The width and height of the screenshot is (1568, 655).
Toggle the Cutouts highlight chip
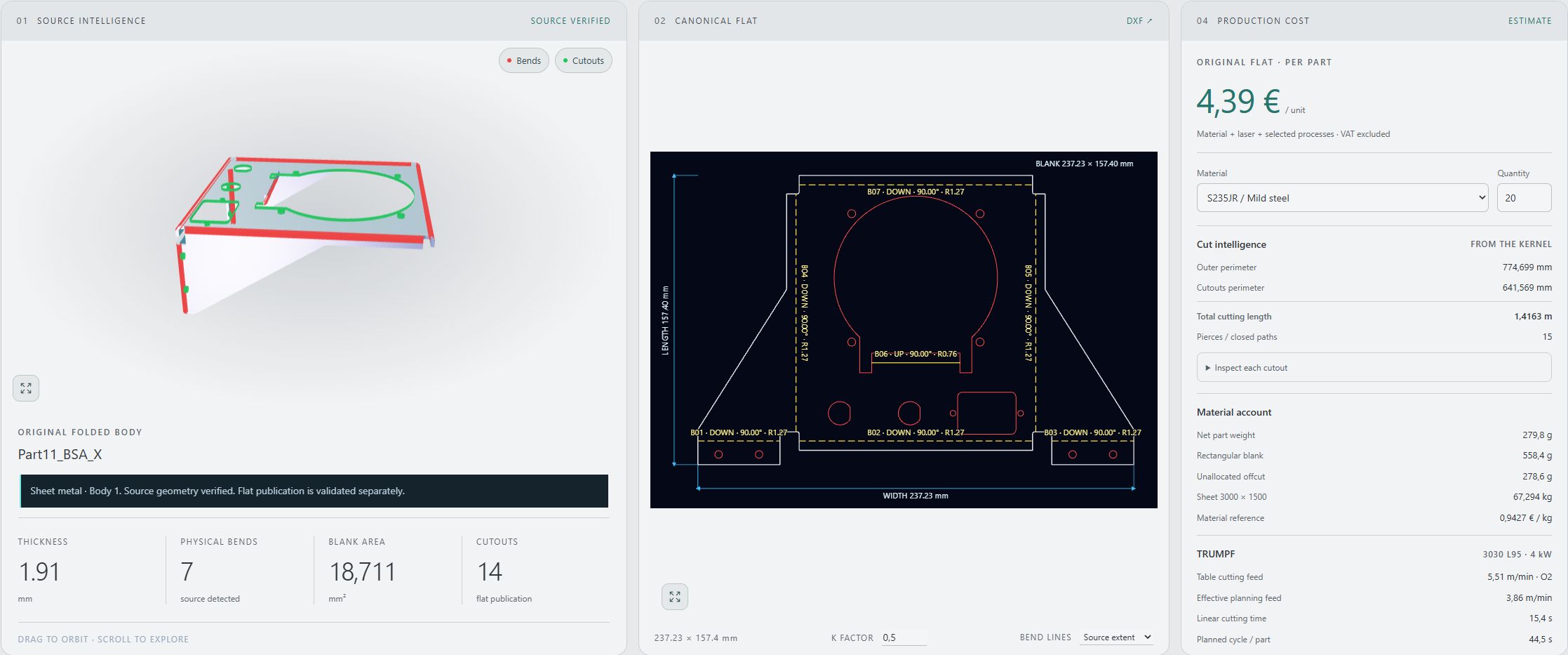click(584, 60)
